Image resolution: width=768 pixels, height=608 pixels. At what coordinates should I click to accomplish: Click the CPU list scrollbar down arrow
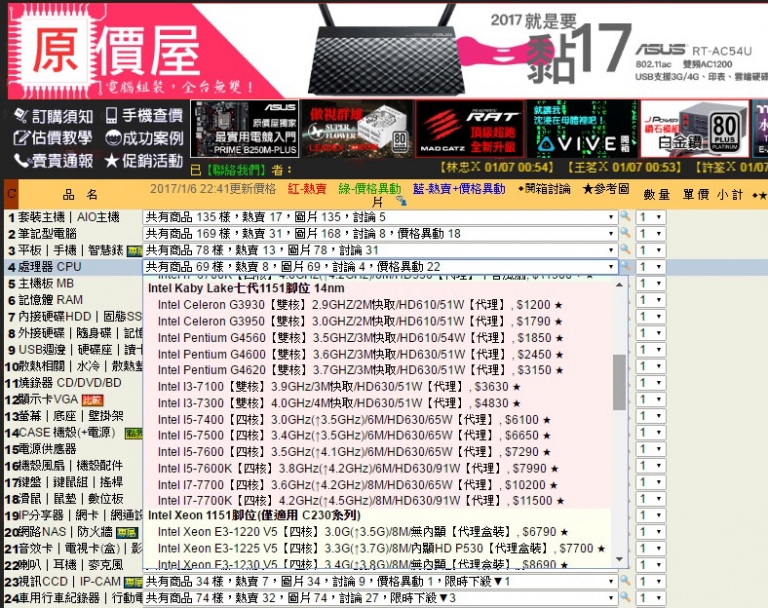tap(620, 559)
